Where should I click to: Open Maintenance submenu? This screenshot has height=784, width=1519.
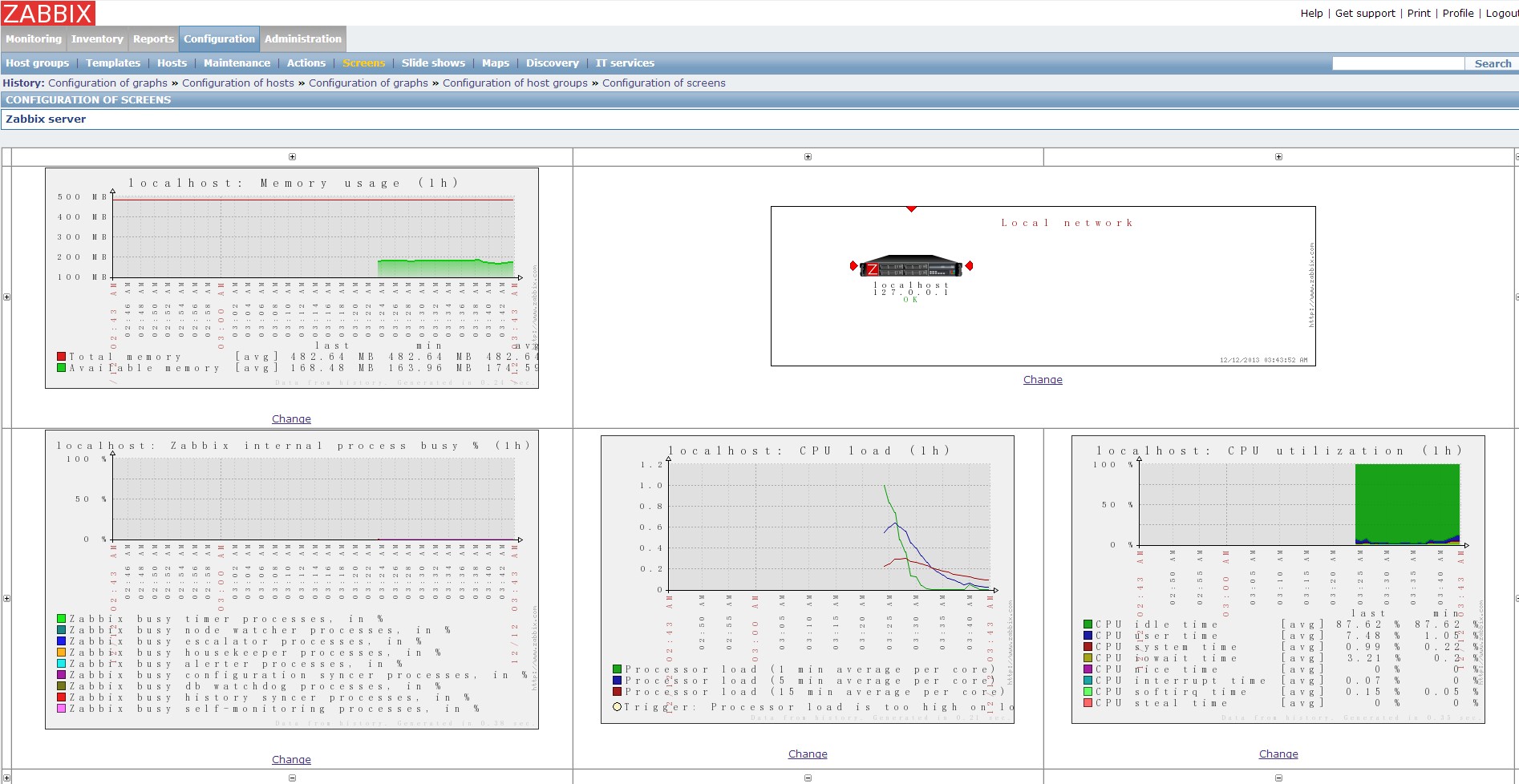(237, 63)
